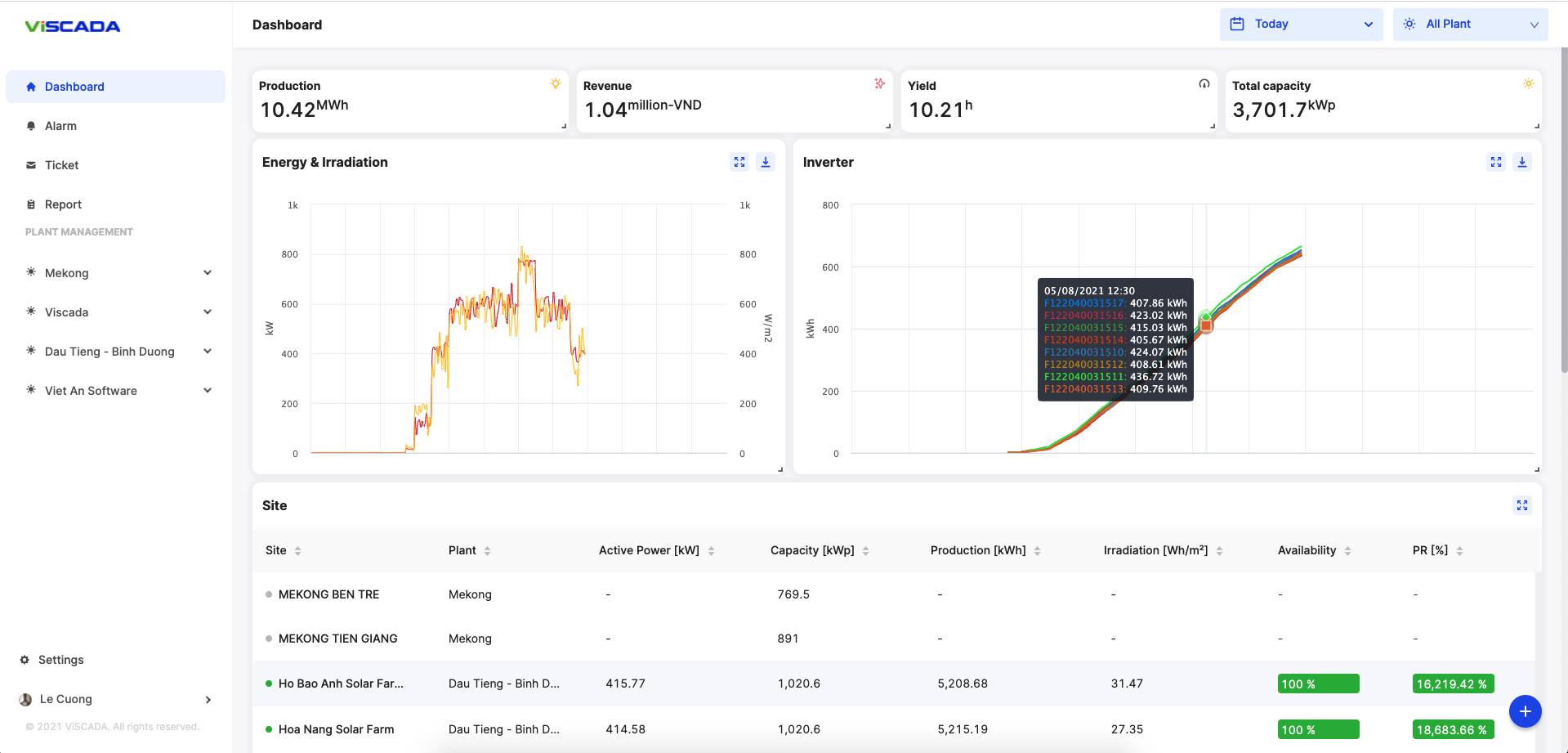Viewport: 1568px width, 753px height.
Task: Click the VISCADA logo
Action: tap(73, 26)
